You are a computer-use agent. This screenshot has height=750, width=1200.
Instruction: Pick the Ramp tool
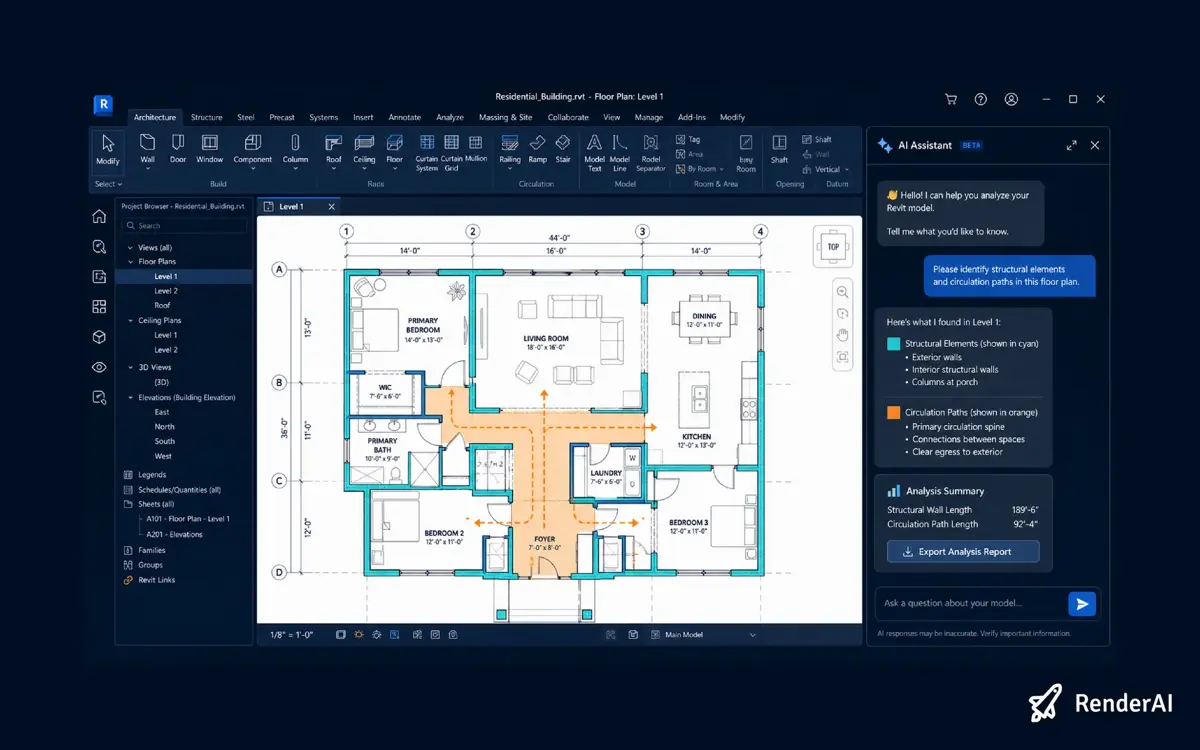(537, 149)
